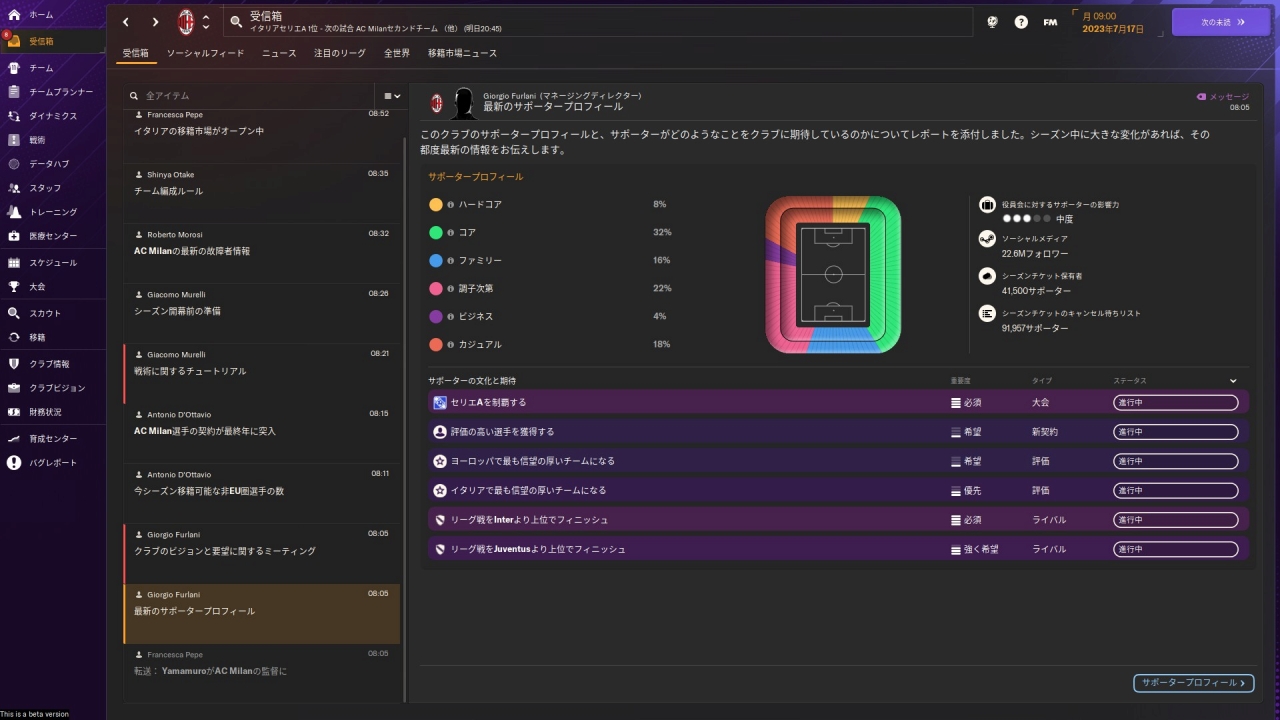Open the inbox filter dropdown
Image resolution: width=1280 pixels, height=720 pixels.
pos(392,96)
